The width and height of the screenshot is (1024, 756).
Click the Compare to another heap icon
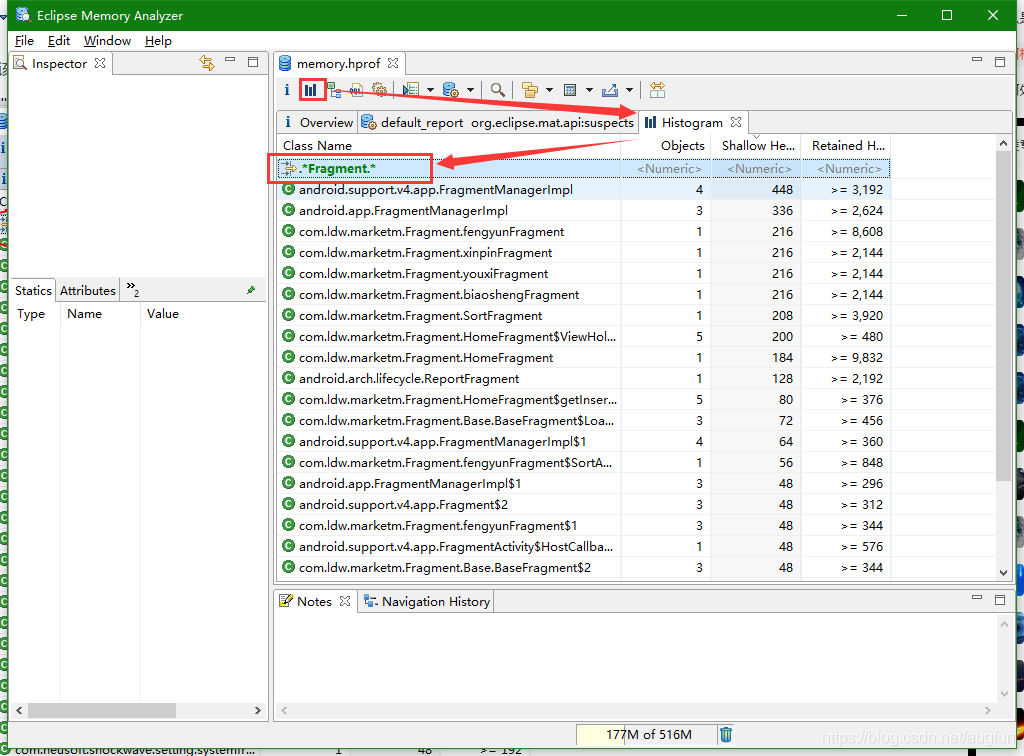coord(658,90)
